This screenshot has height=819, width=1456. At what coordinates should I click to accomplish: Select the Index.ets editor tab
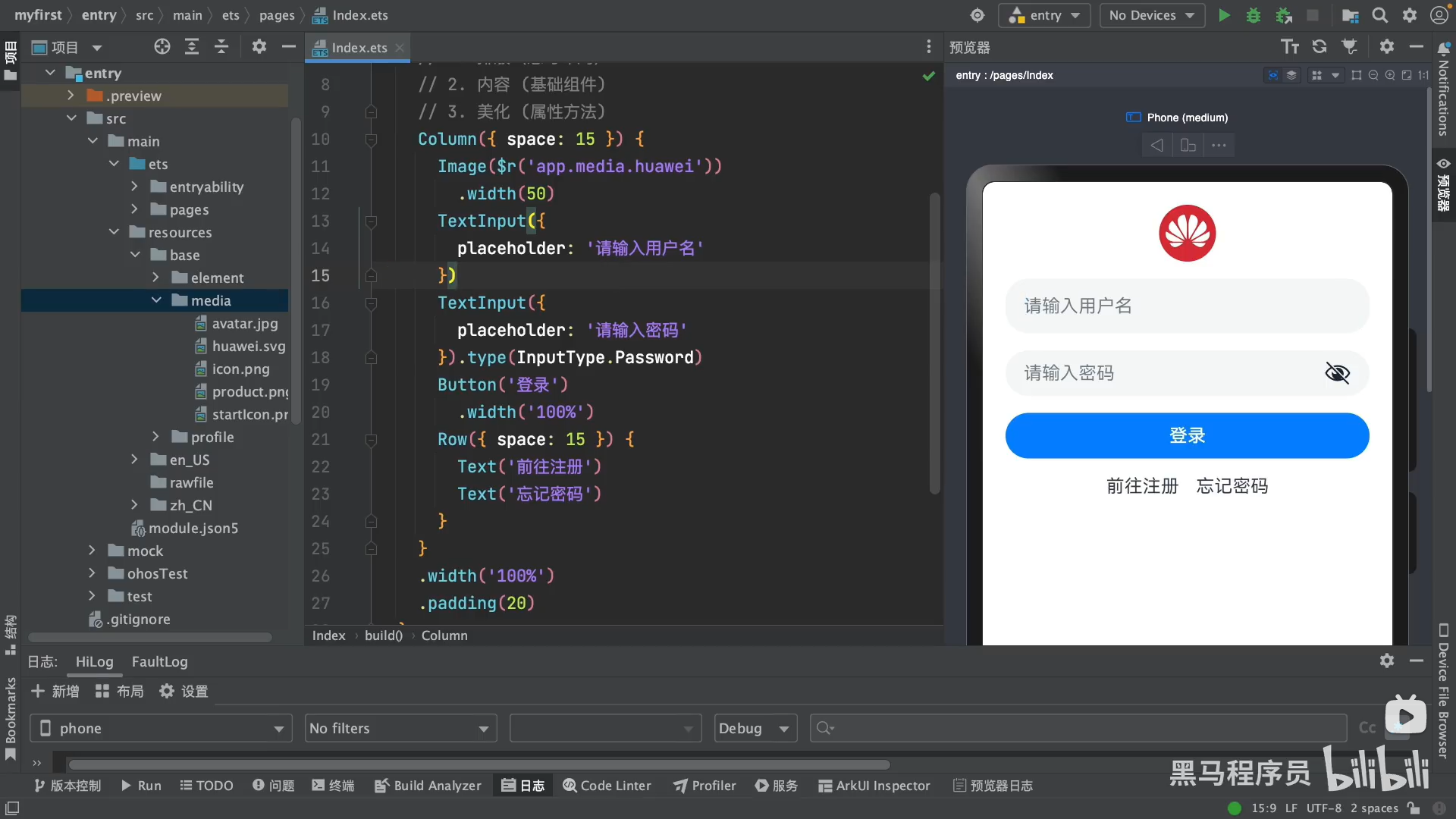pyautogui.click(x=359, y=47)
